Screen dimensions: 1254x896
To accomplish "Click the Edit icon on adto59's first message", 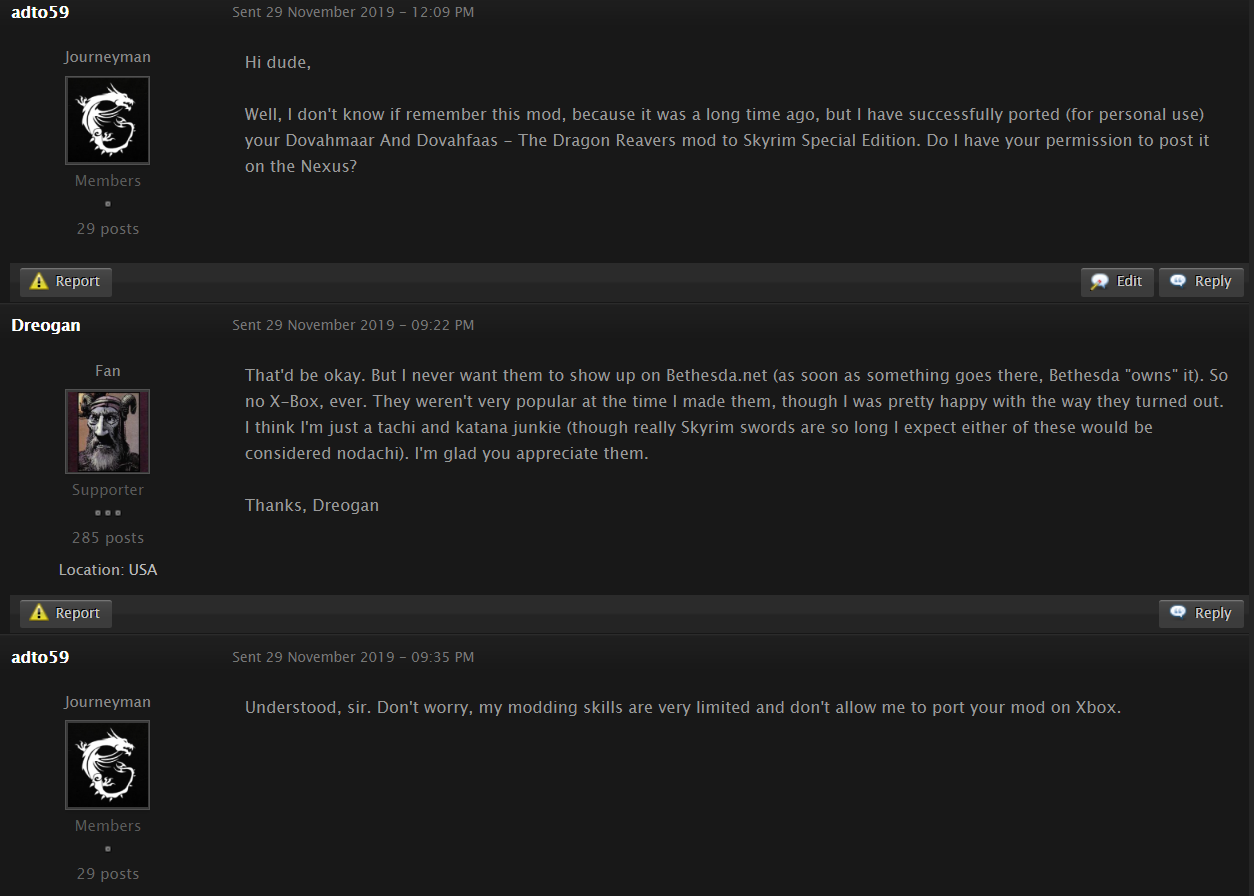I will (x=1100, y=282).
